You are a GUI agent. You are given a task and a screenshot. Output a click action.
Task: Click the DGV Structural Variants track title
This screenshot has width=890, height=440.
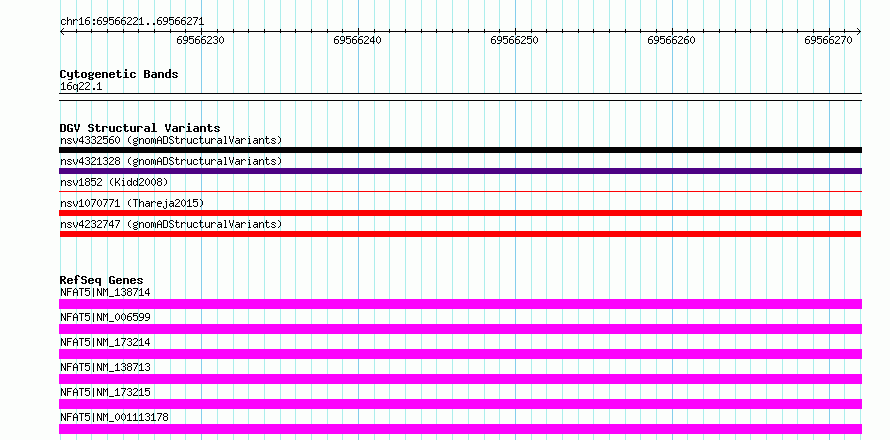coord(140,128)
